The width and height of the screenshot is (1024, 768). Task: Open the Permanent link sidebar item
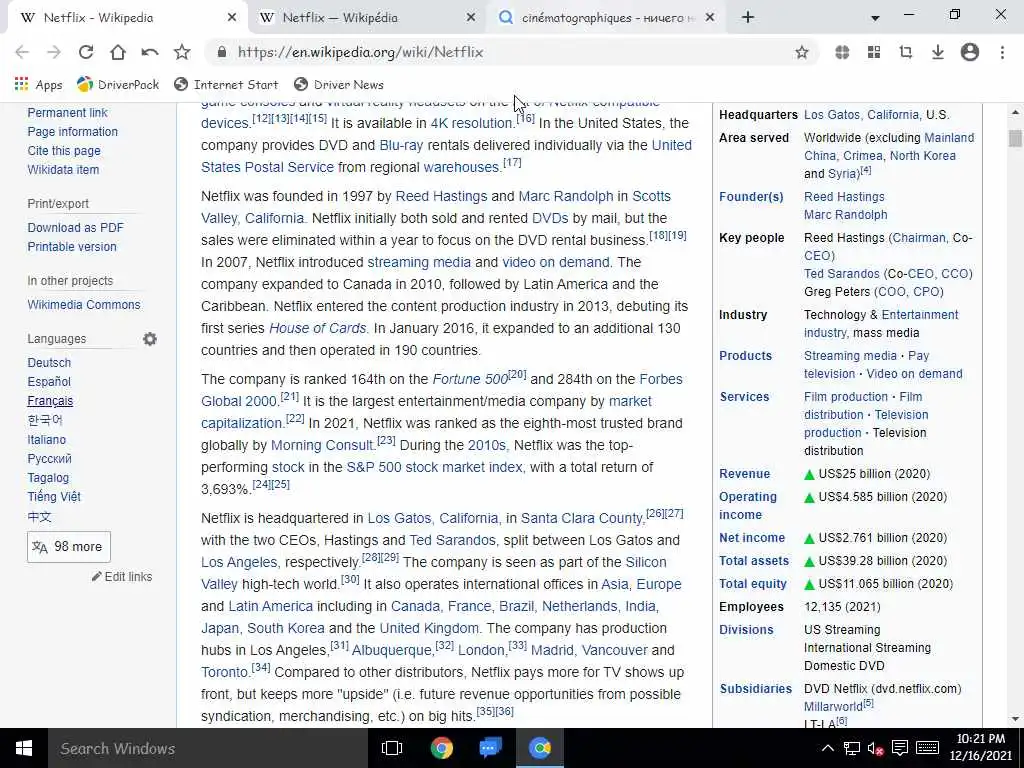pos(67,112)
